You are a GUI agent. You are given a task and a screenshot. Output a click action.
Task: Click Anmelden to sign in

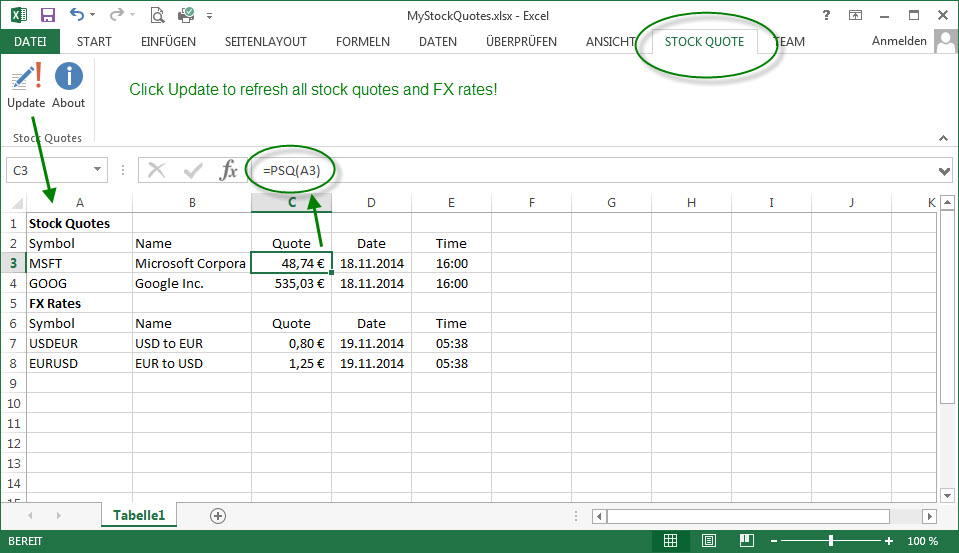(x=899, y=42)
